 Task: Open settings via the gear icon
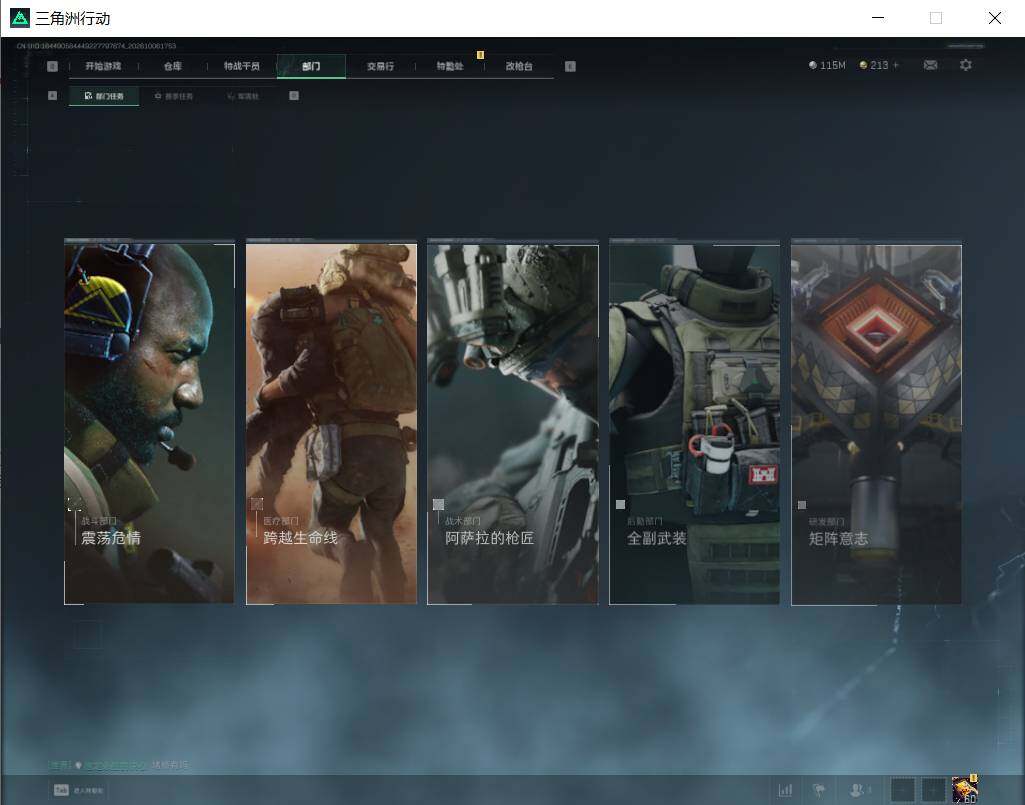pos(966,65)
